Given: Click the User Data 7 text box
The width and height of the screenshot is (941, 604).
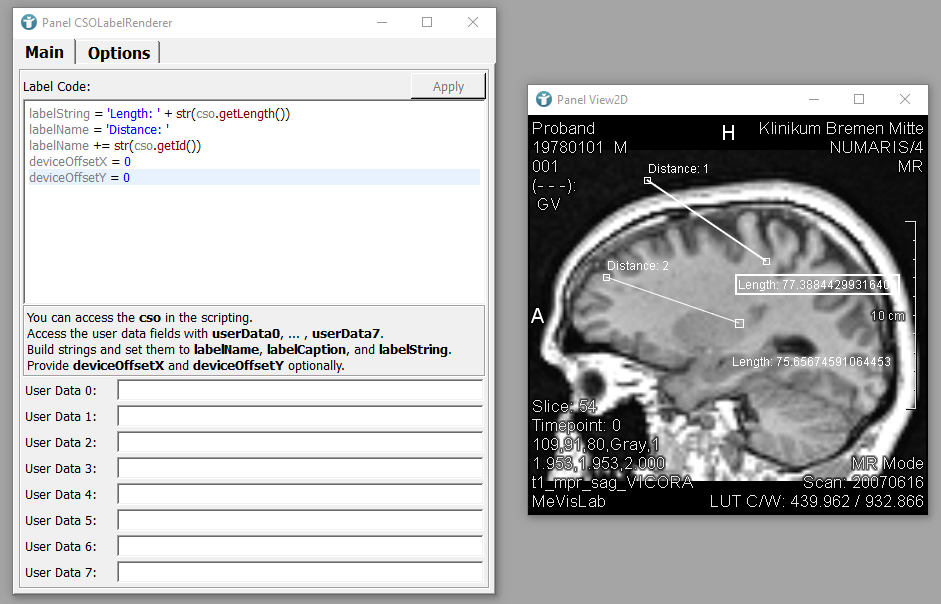Looking at the screenshot, I should (300, 572).
